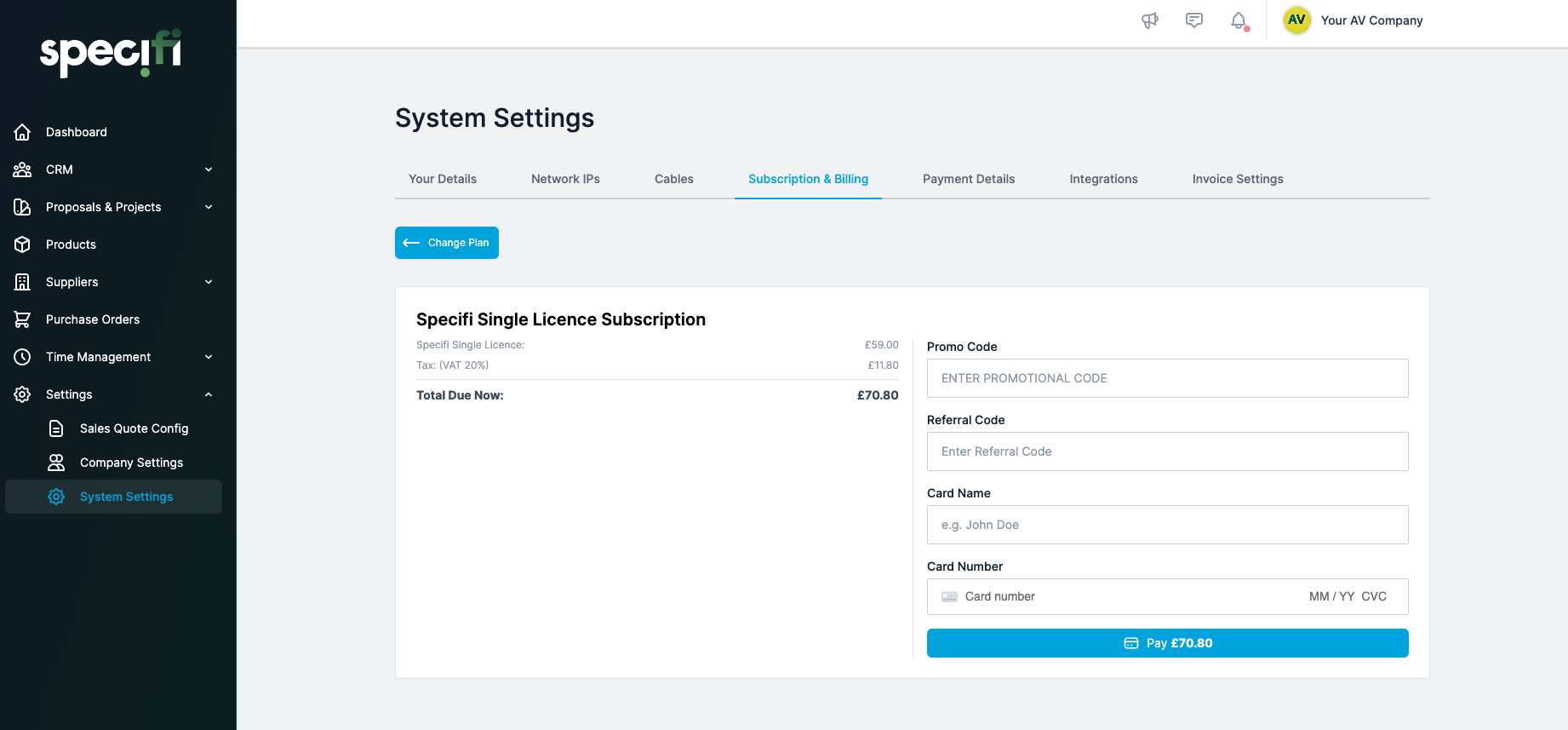
Task: Expand the Suppliers menu chevron
Action: click(x=209, y=282)
